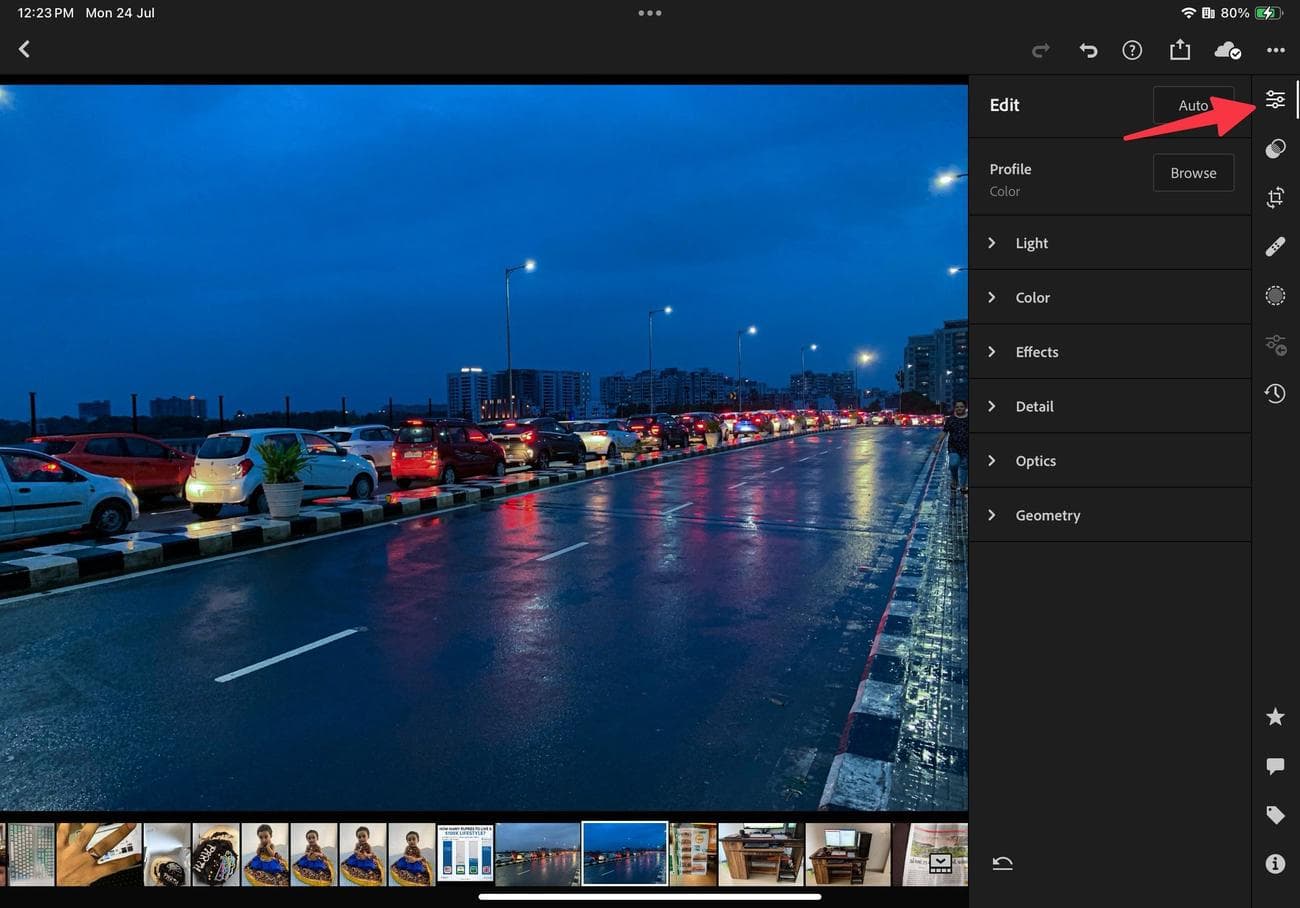
Task: View the edit History panel
Action: pos(1274,393)
